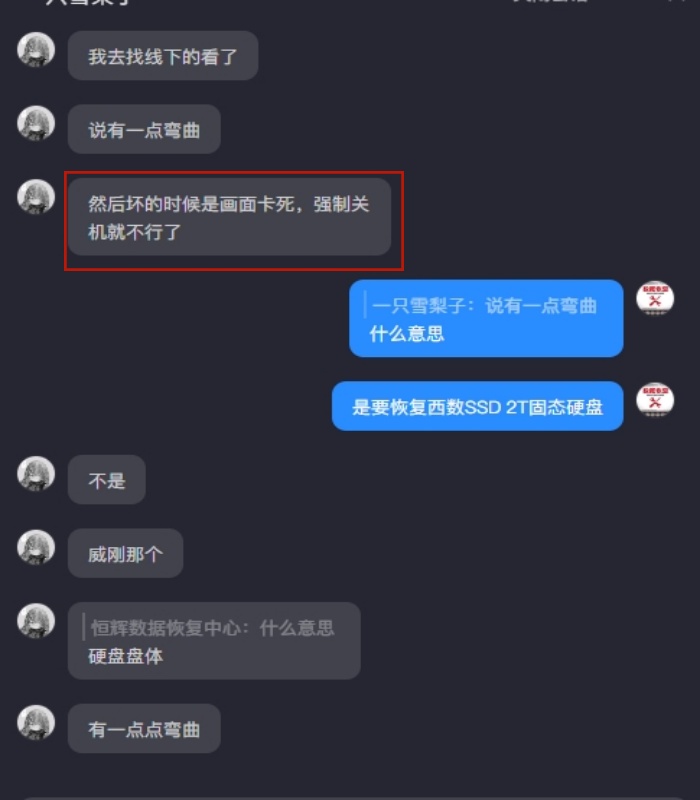Tap avatar beside '是要恢复西数SSD 2T固态硬盘' message
This screenshot has width=700, height=800.
tap(655, 400)
